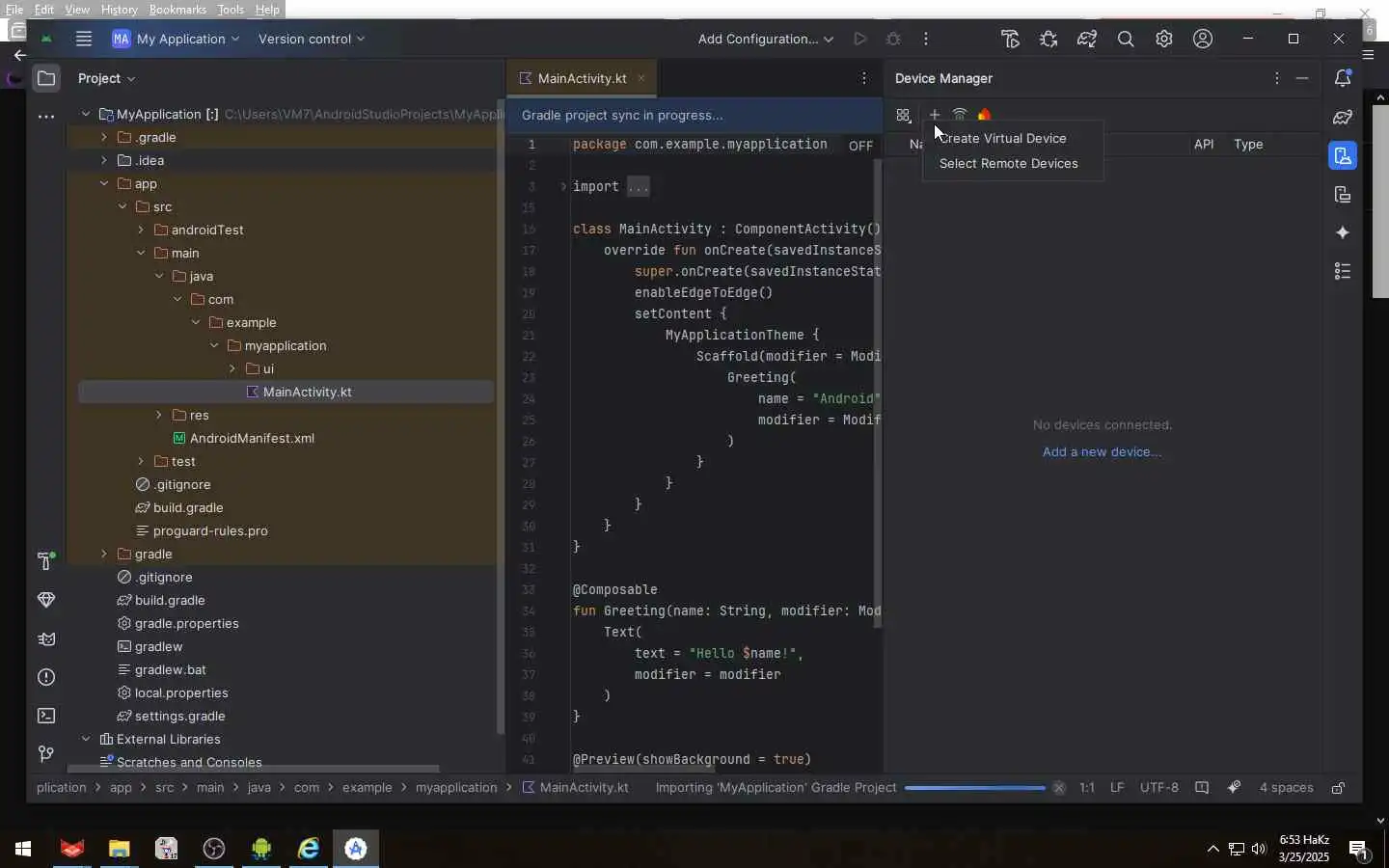Open Search Everywhere magnifier
1389x868 pixels.
pyautogui.click(x=1126, y=40)
